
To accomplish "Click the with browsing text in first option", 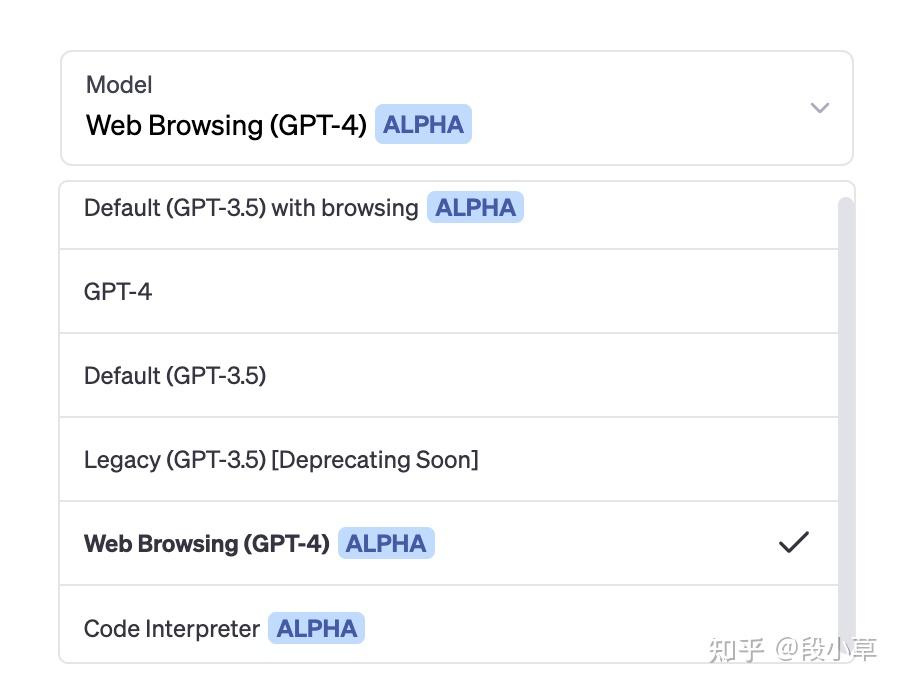I will pos(344,208).
